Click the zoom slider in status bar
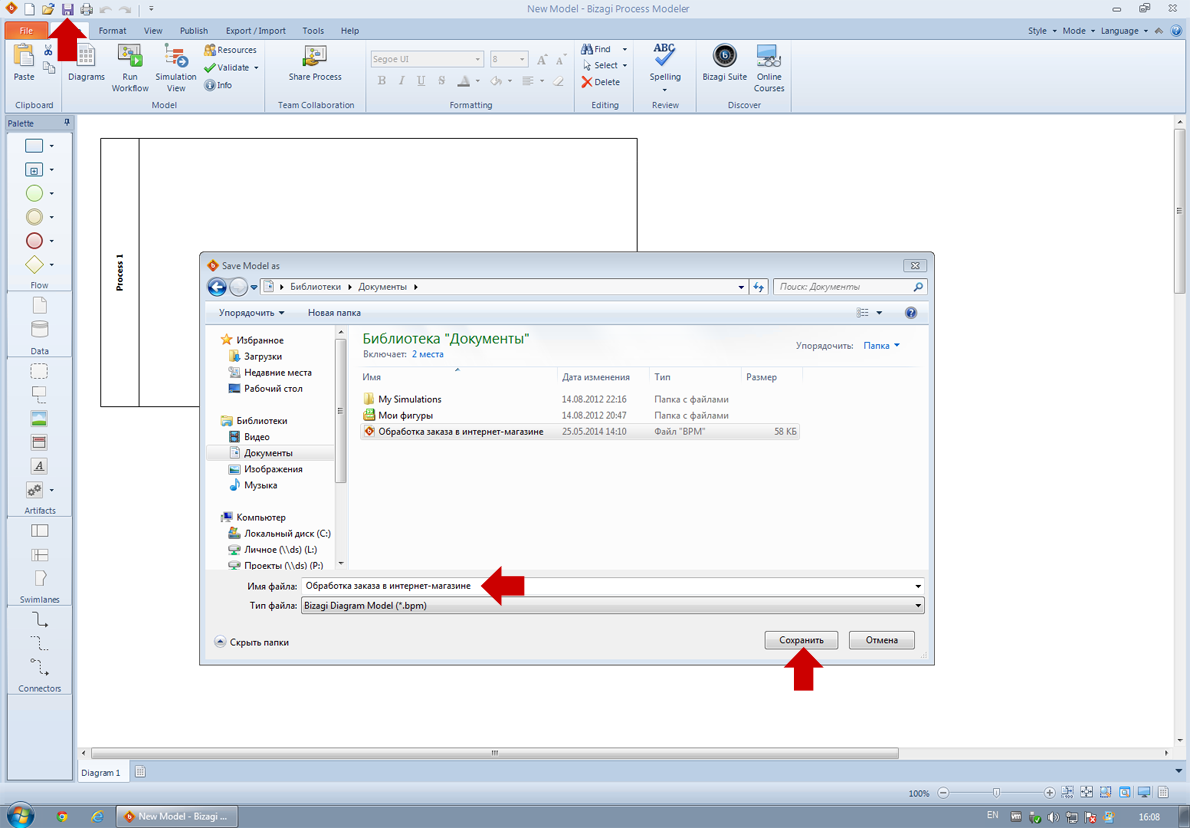This screenshot has height=828, width=1190. [x=996, y=792]
